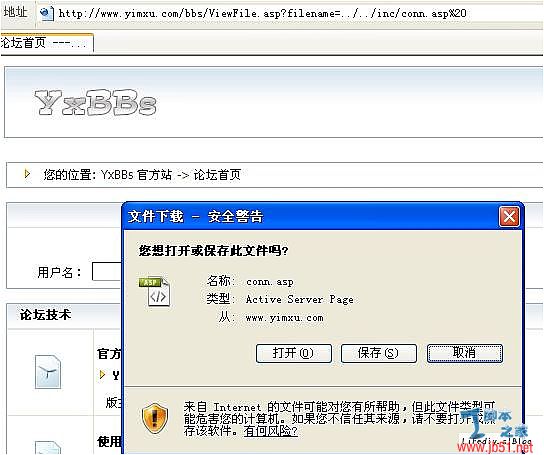Click the 论坛技术 section header

tap(45, 315)
